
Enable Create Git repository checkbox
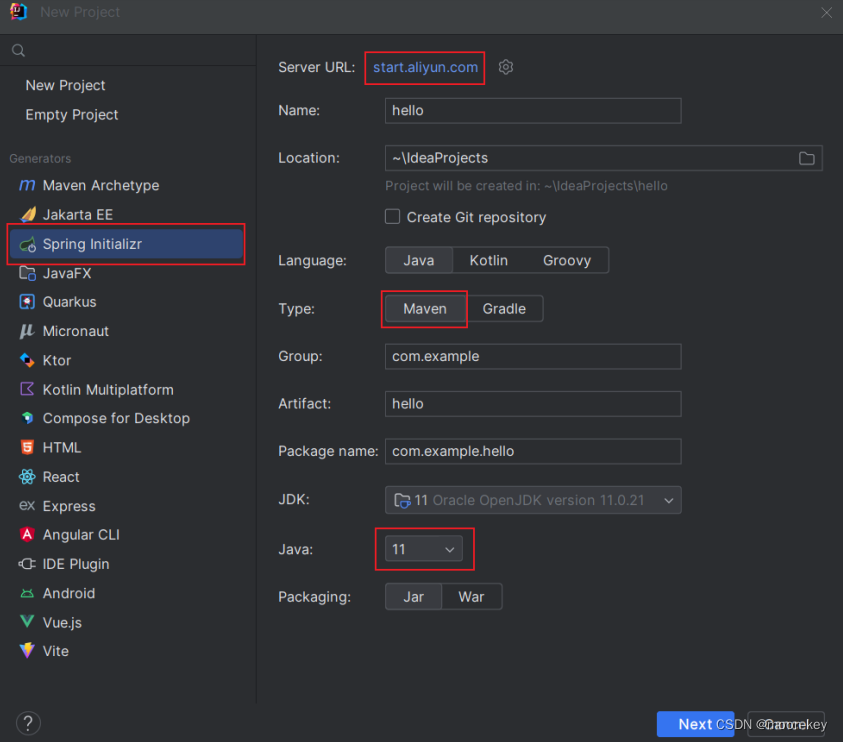pos(392,217)
